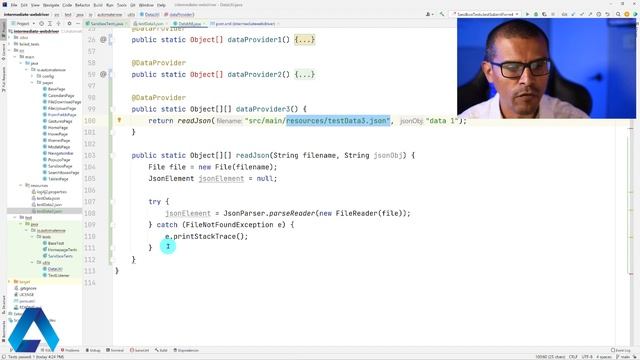Select HomepageTests class in tree
The height and width of the screenshot is (360, 640).
pyautogui.click(x=62, y=250)
